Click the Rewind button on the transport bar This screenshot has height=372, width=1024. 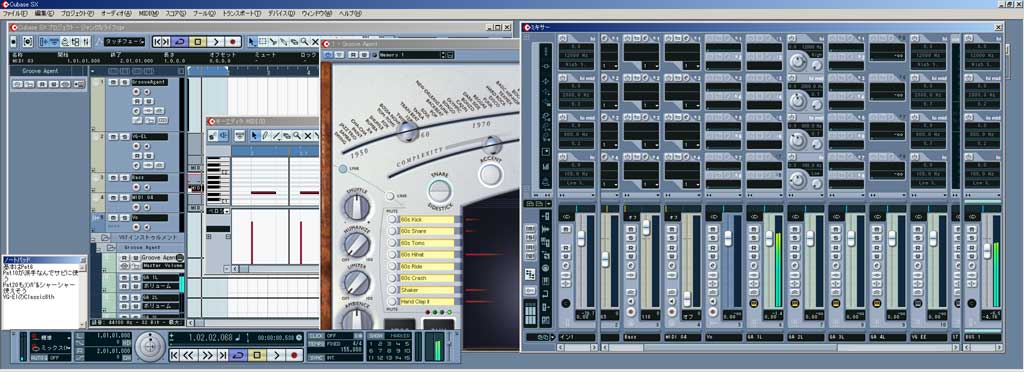189,355
